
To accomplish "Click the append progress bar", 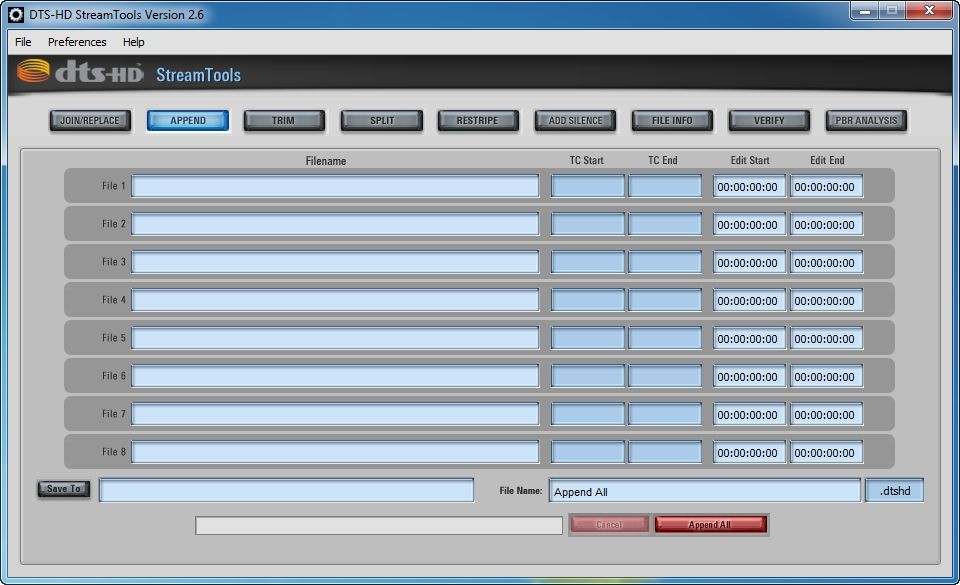I will point(379,525).
